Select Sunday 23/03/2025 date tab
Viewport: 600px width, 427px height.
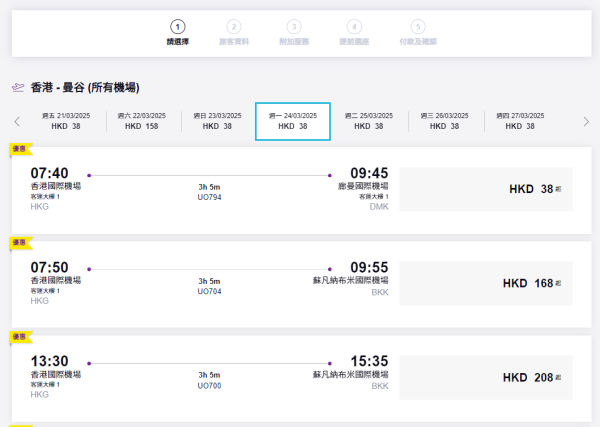coord(217,121)
